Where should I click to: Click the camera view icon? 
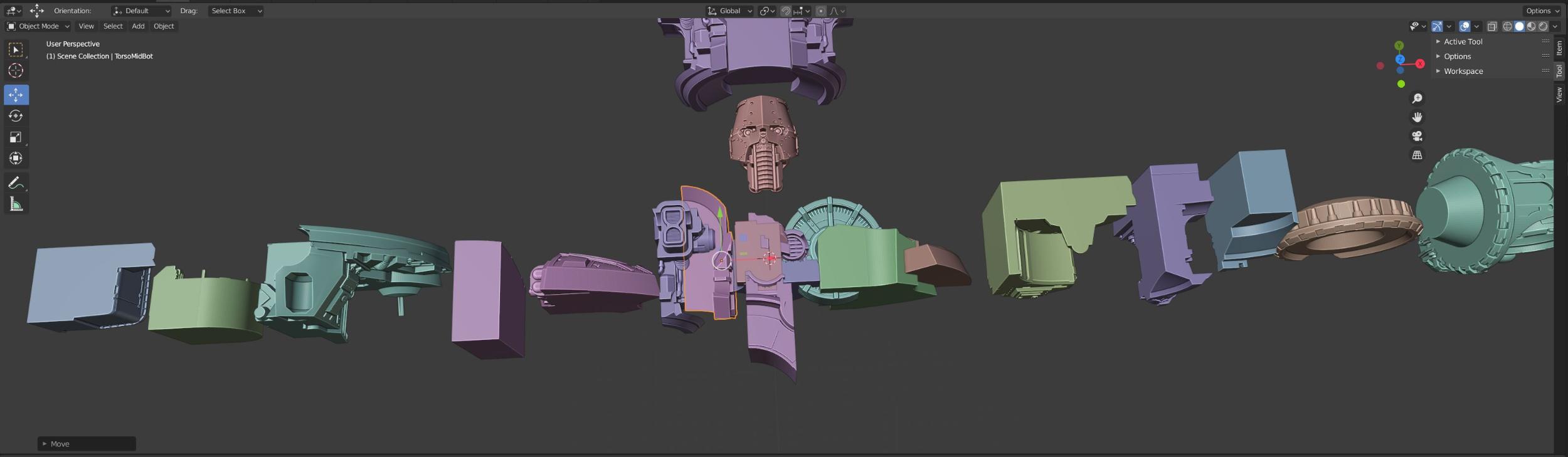[x=1417, y=136]
